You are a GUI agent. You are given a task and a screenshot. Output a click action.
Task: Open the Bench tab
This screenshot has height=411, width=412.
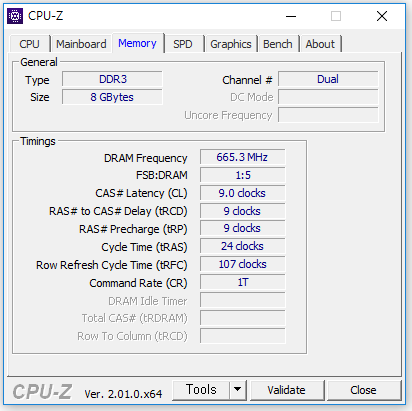(x=278, y=44)
